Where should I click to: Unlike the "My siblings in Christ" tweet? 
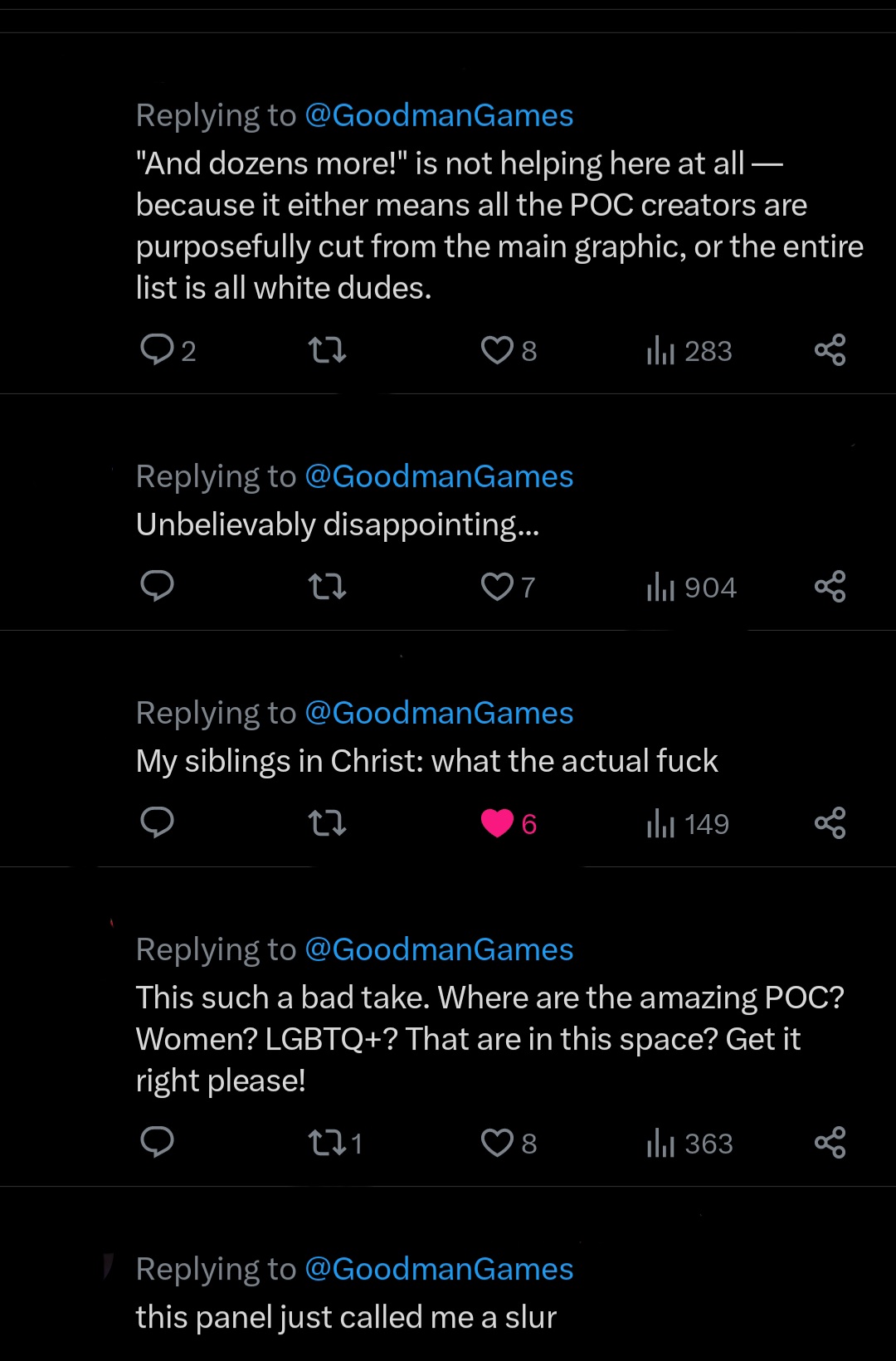pyautogui.click(x=509, y=823)
